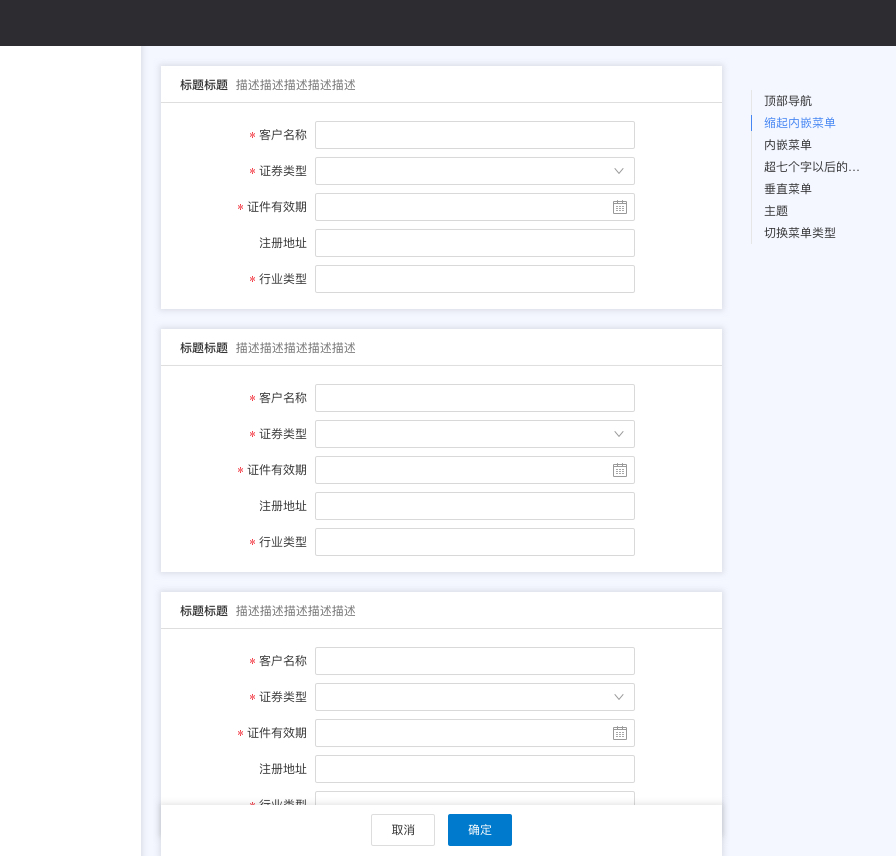The image size is (896, 856).
Task: Click 确定 button
Action: [x=479, y=830]
